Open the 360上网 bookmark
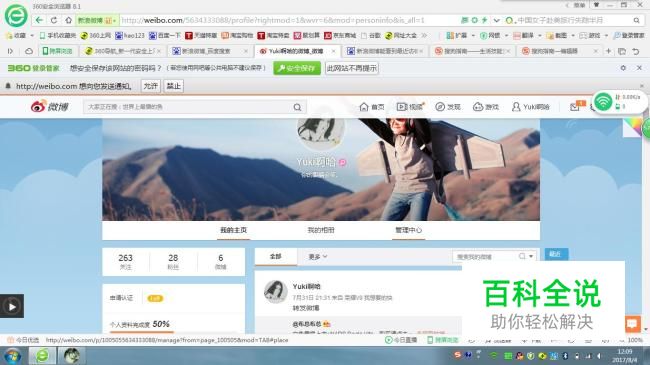 pos(95,36)
